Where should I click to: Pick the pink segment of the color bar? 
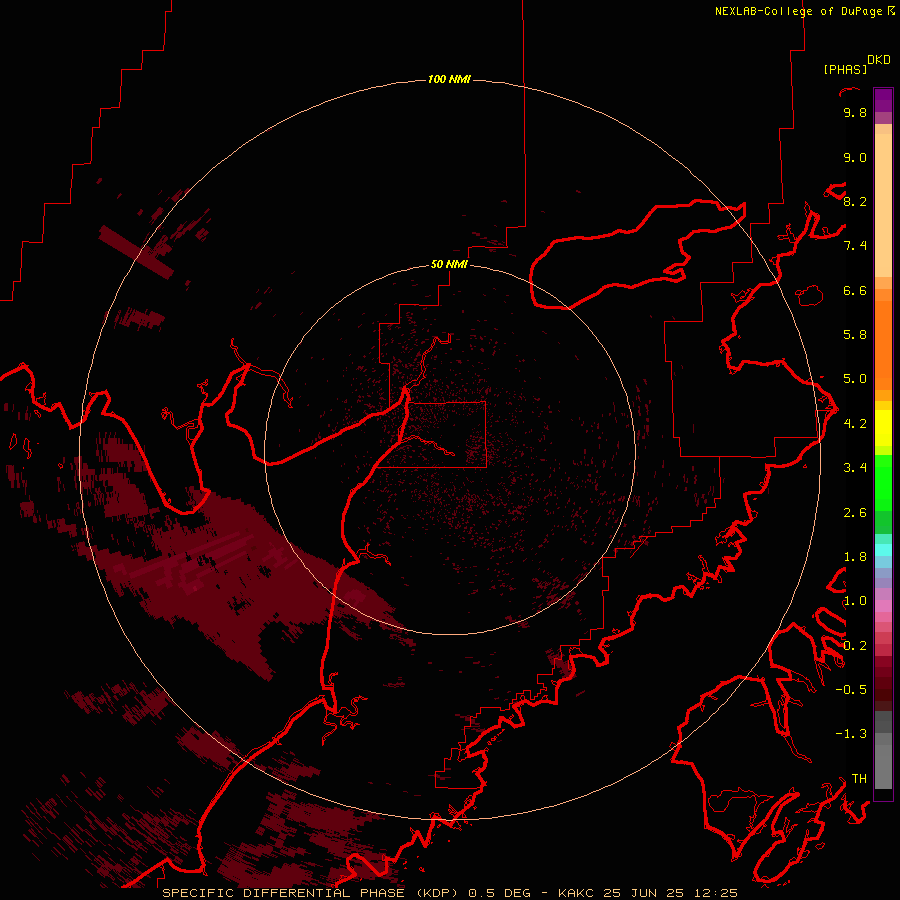pyautogui.click(x=883, y=606)
